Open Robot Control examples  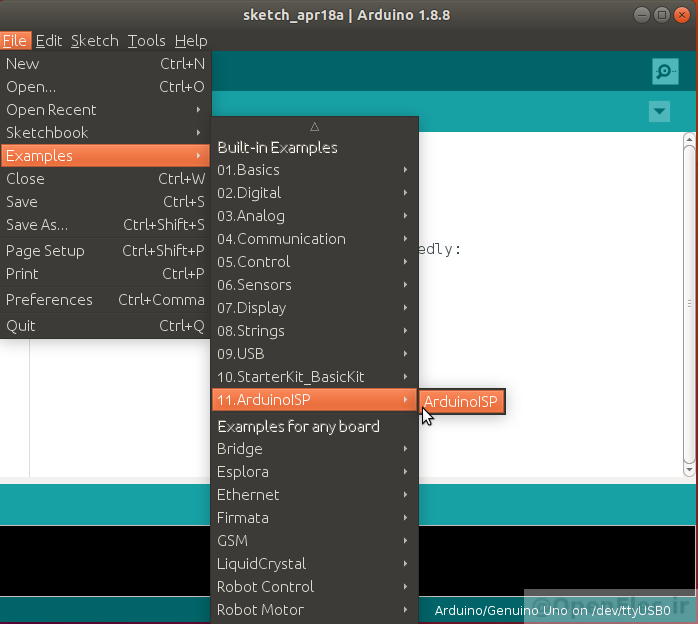point(314,587)
